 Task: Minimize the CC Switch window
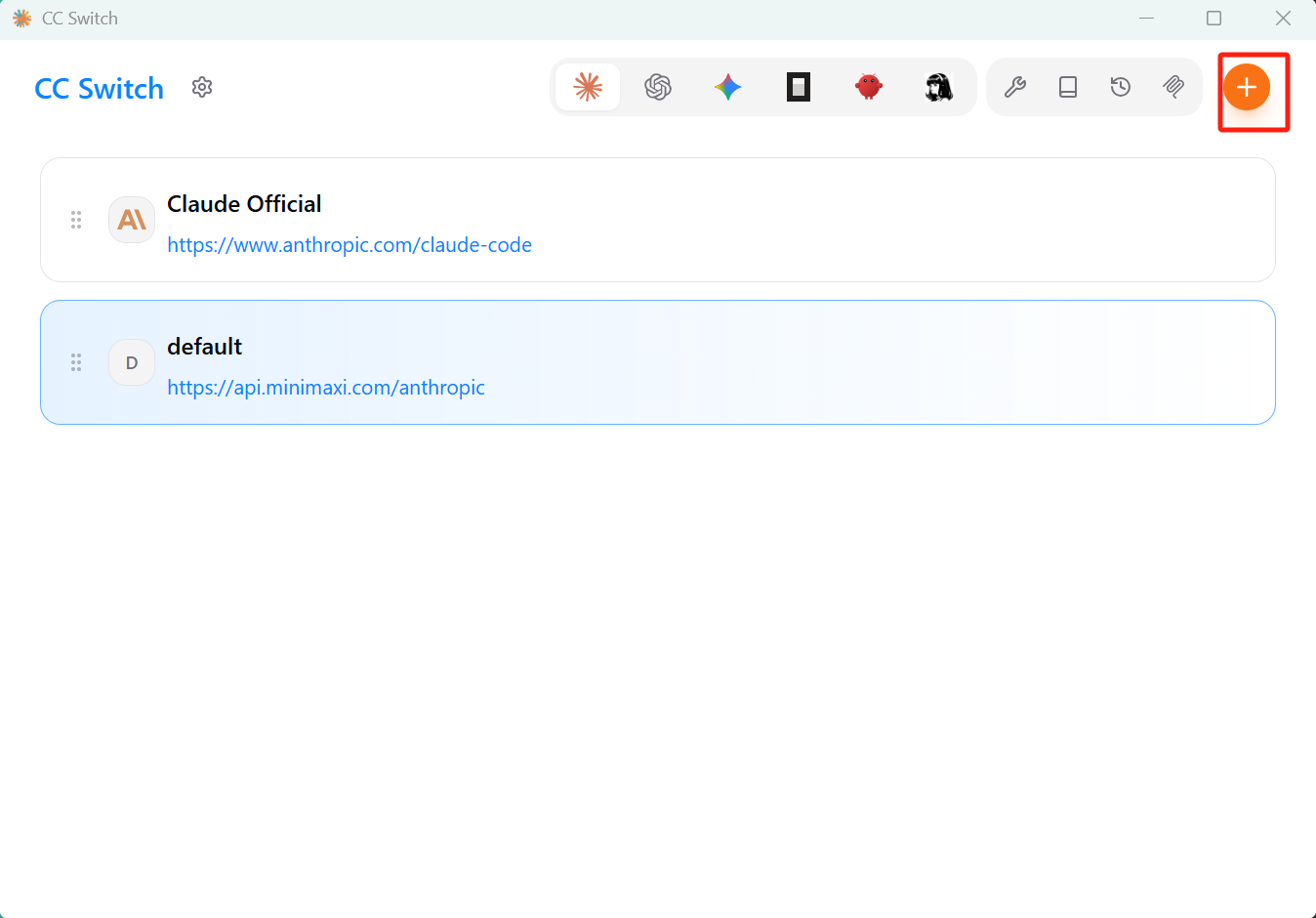click(x=1147, y=19)
